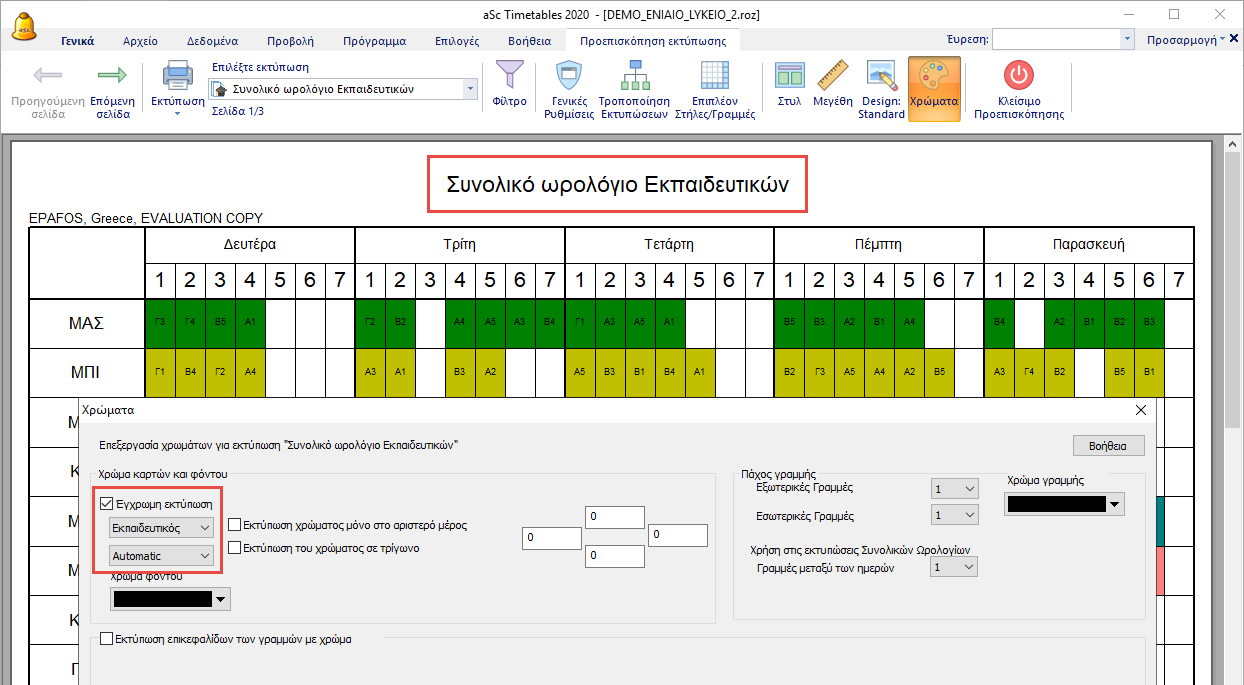Click the Εκτύπωση printer icon

pyautogui.click(x=177, y=77)
